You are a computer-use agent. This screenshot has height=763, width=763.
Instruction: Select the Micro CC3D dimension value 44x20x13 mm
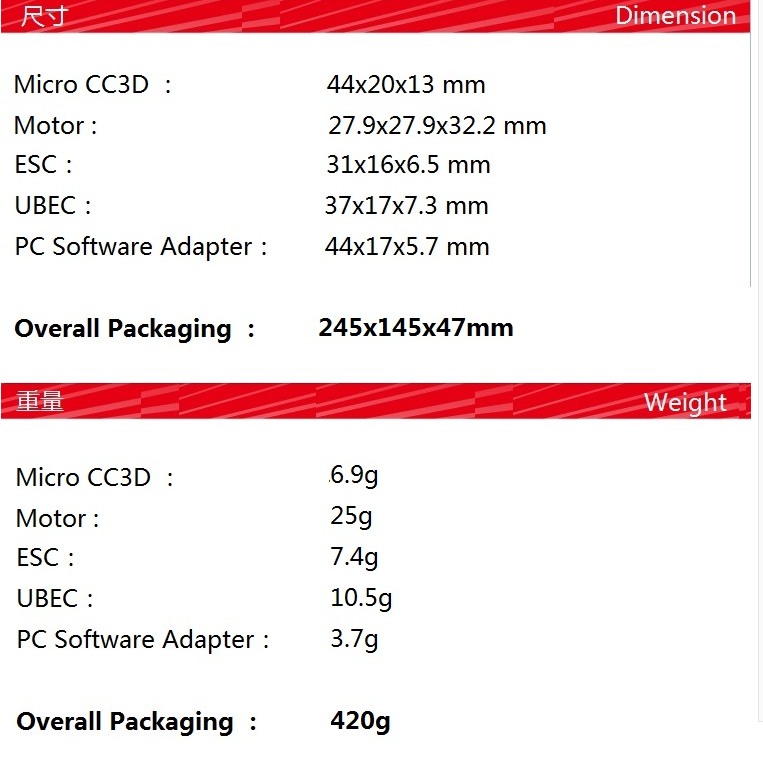(406, 85)
